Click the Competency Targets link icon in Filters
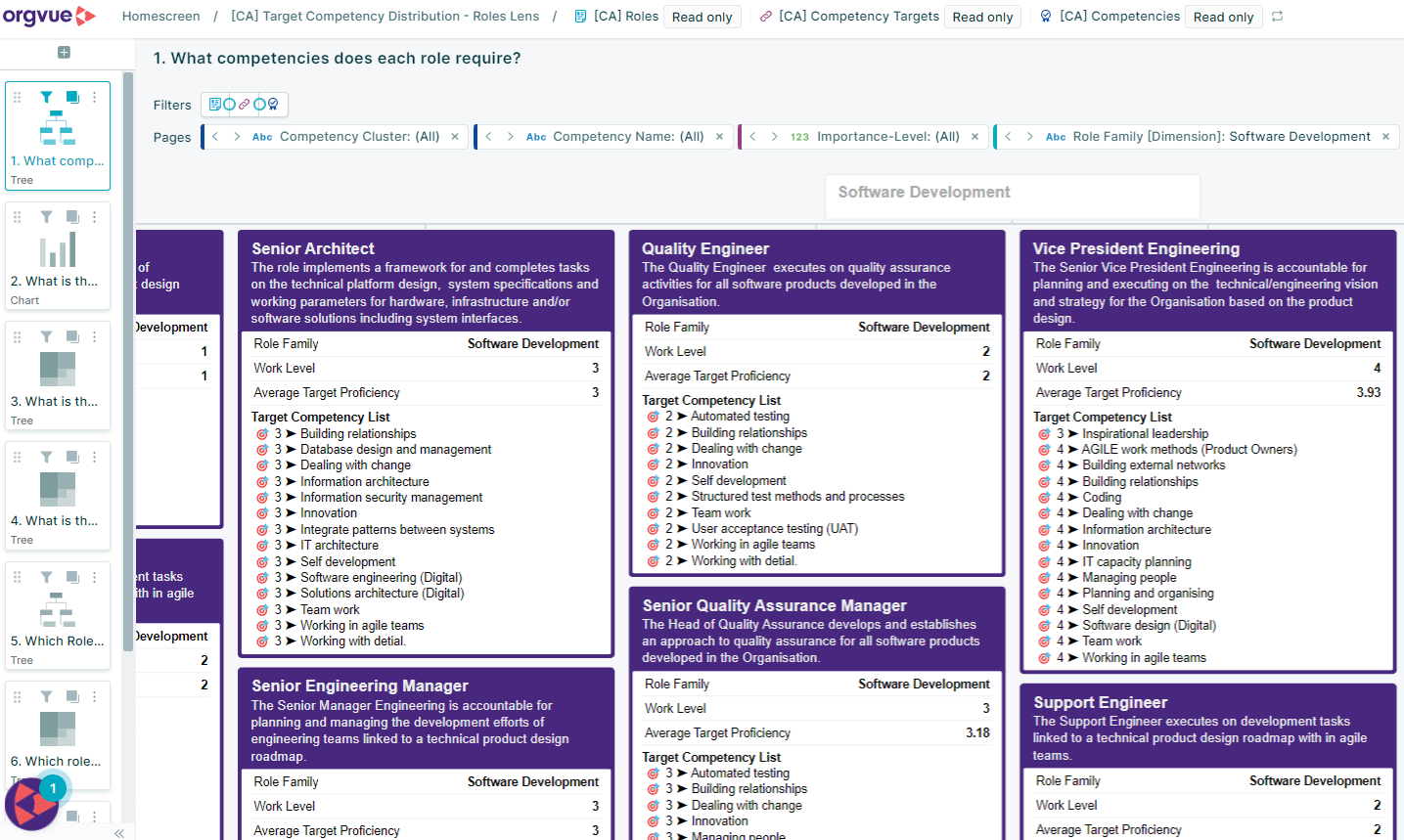 [244, 104]
